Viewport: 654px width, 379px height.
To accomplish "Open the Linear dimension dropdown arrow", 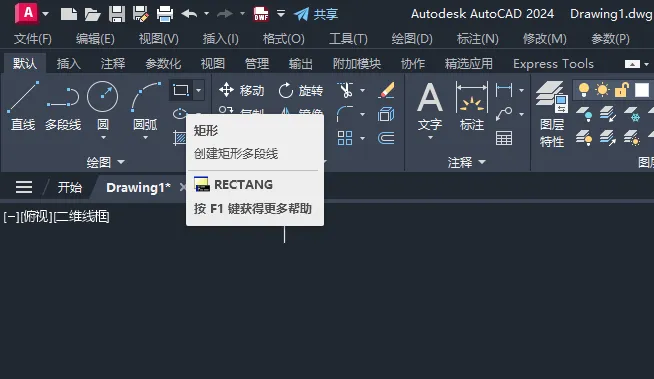I will [x=521, y=90].
